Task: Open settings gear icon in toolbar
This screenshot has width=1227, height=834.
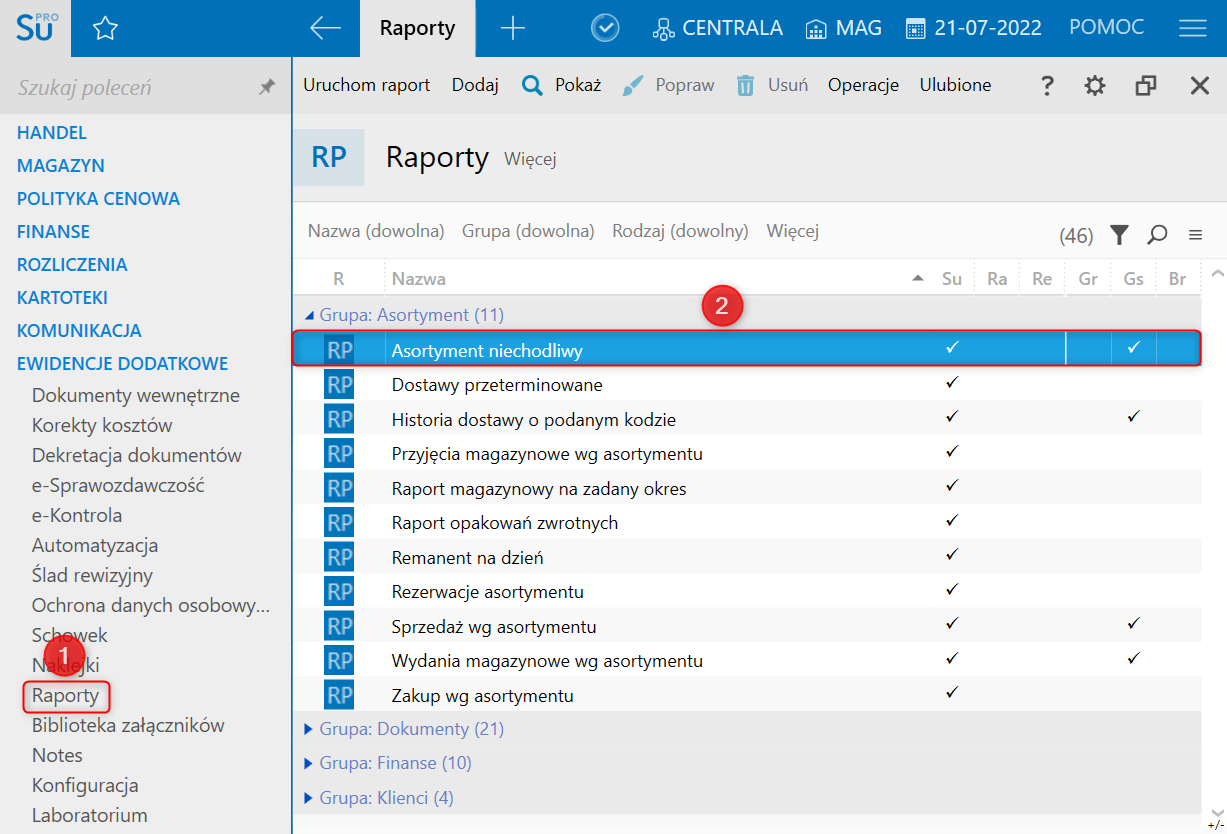Action: point(1095,86)
